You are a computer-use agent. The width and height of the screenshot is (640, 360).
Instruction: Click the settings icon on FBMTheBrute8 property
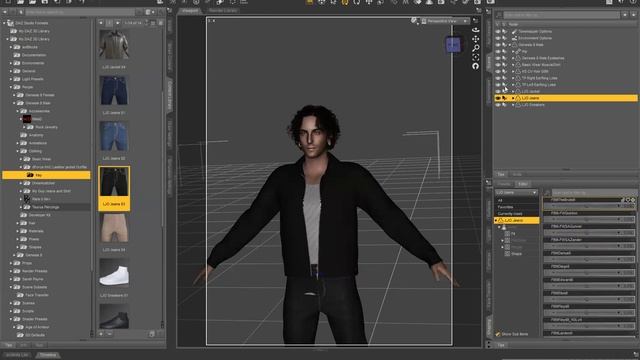(x=633, y=200)
